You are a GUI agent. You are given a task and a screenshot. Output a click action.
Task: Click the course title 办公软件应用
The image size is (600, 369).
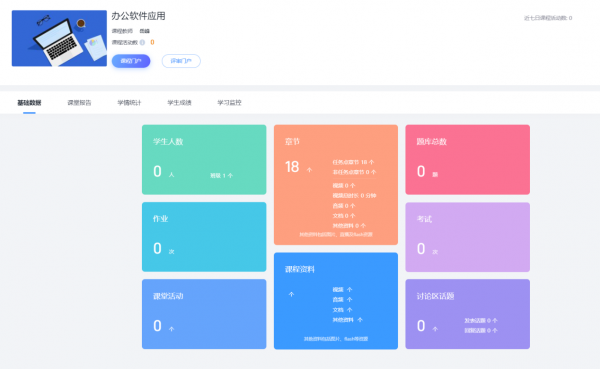138,16
